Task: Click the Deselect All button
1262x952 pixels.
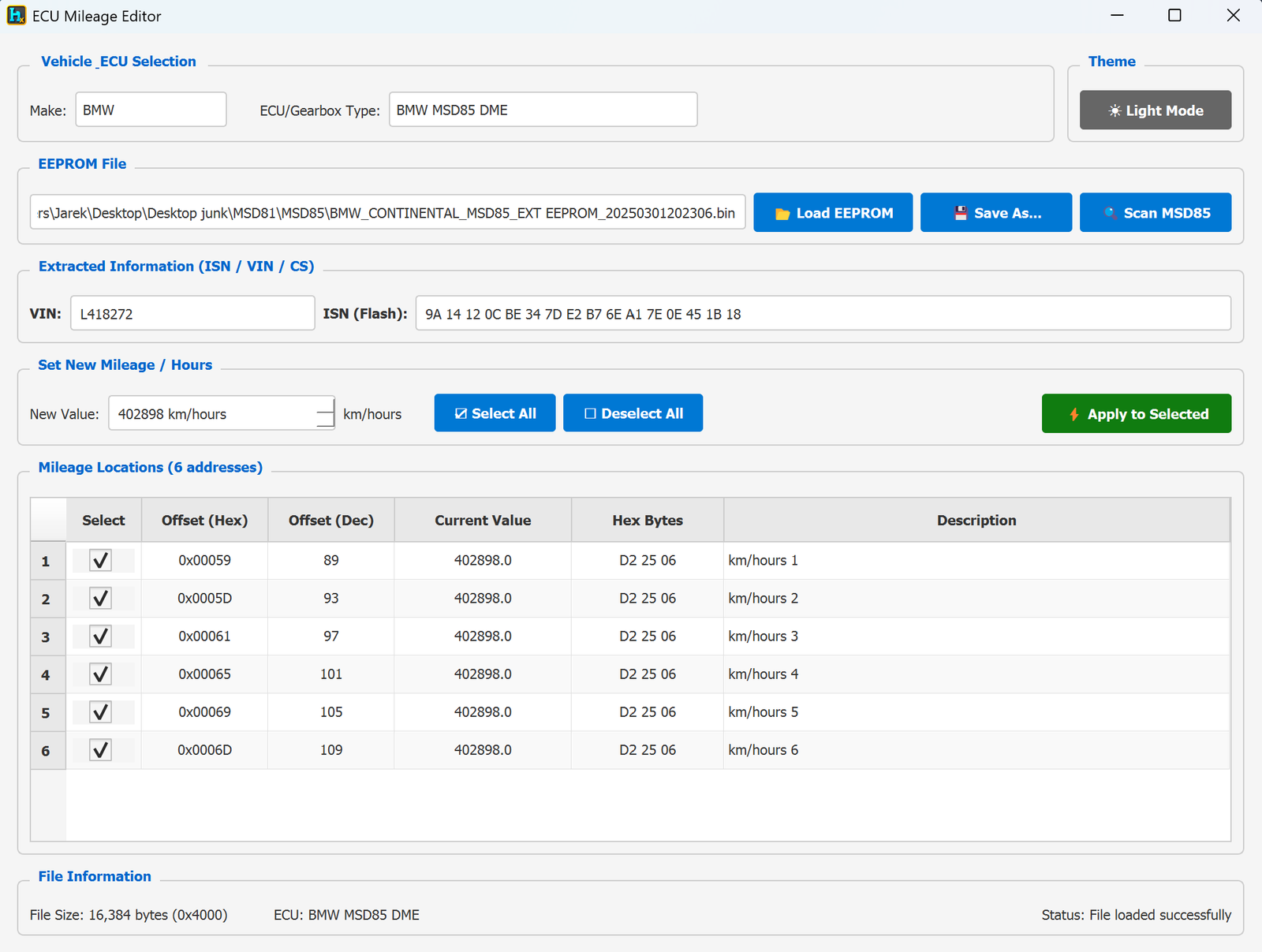Action: point(633,413)
